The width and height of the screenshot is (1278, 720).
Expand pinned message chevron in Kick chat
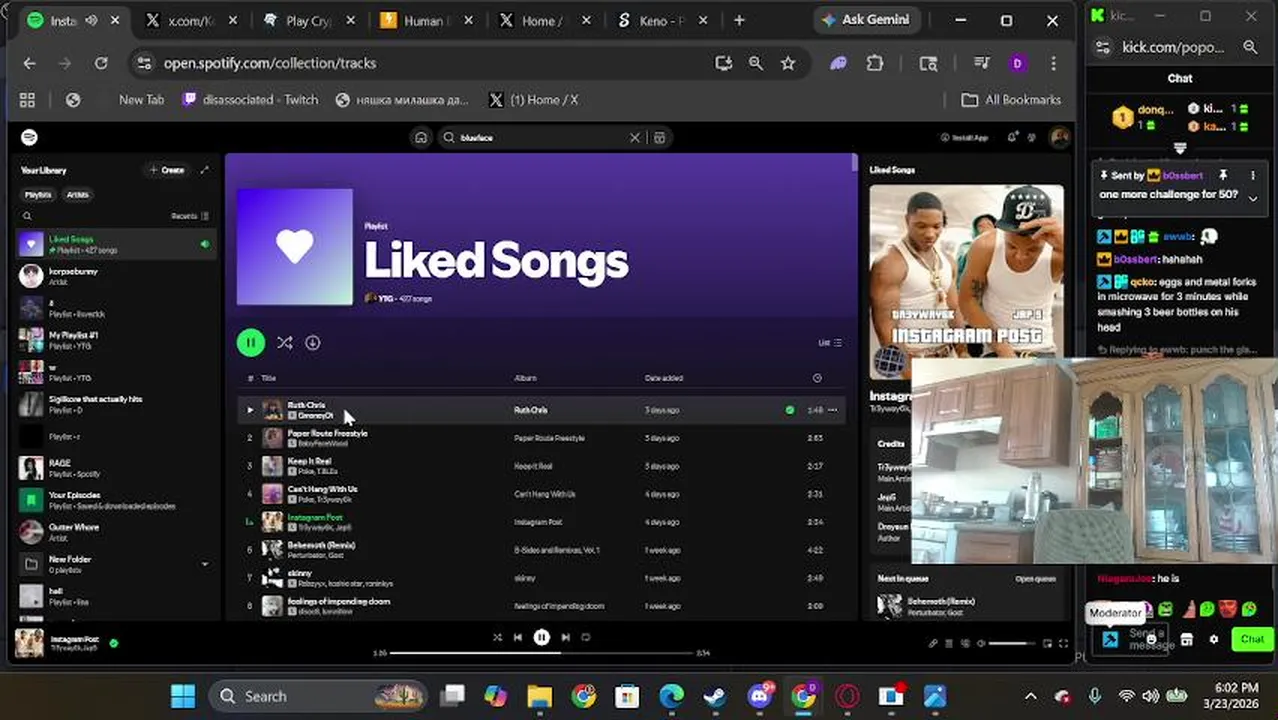click(x=1252, y=198)
